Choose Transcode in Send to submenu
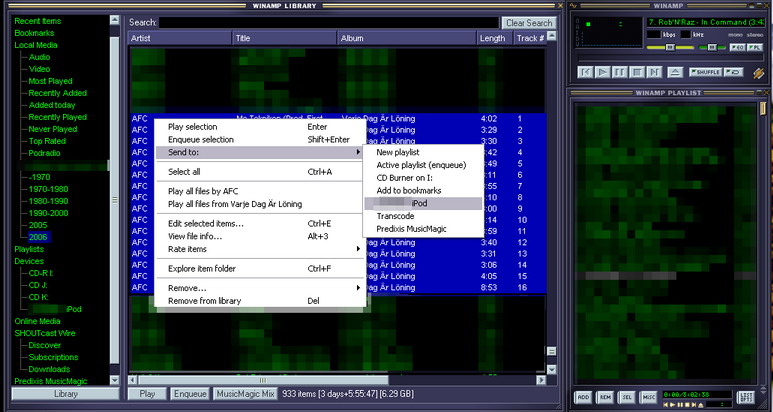This screenshot has height=412, width=773. tap(423, 216)
